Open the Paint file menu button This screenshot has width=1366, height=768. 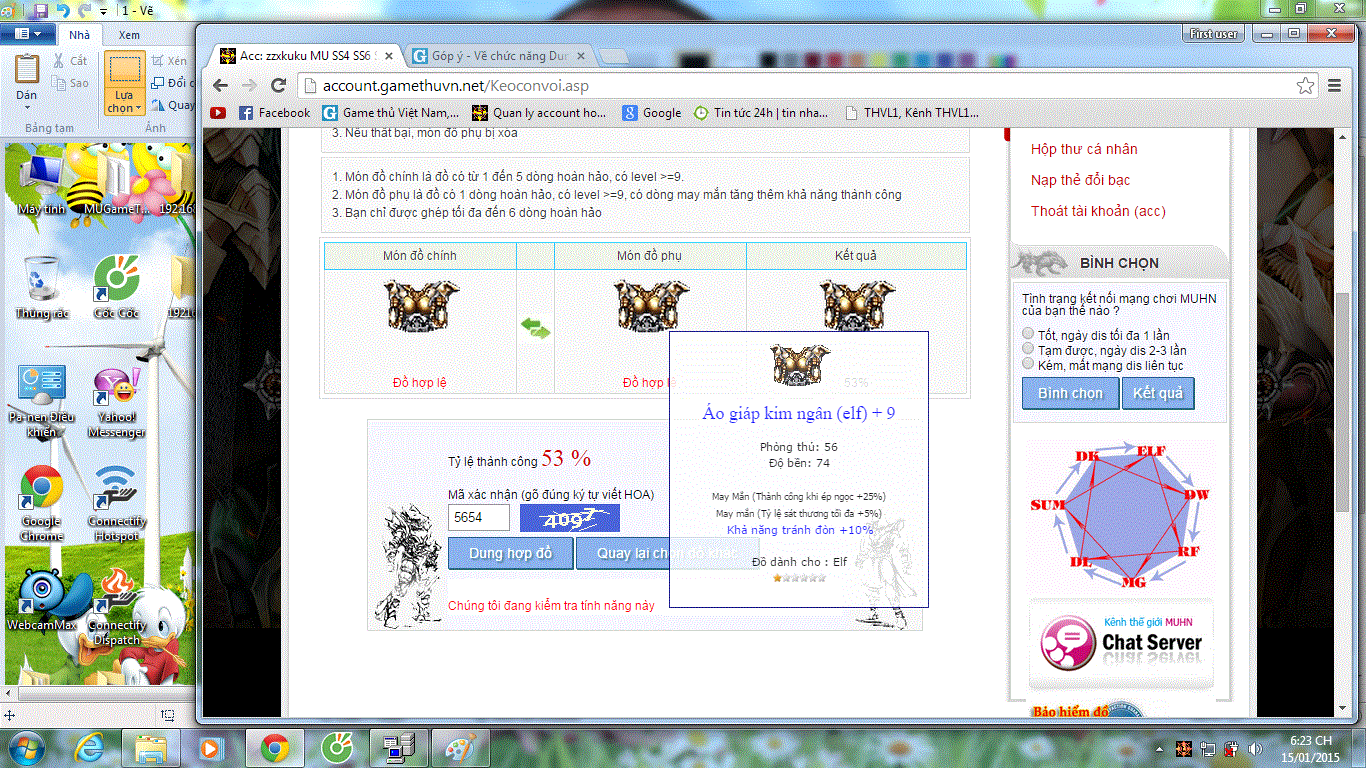(x=28, y=34)
